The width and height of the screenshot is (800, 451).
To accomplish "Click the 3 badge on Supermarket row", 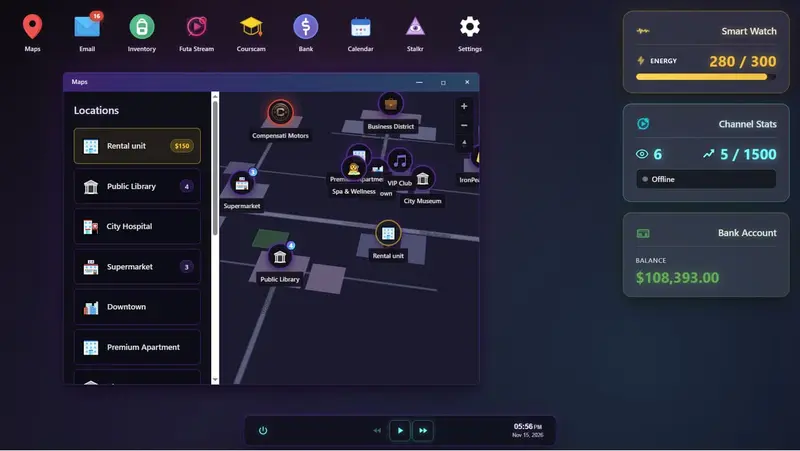I will pos(186,267).
